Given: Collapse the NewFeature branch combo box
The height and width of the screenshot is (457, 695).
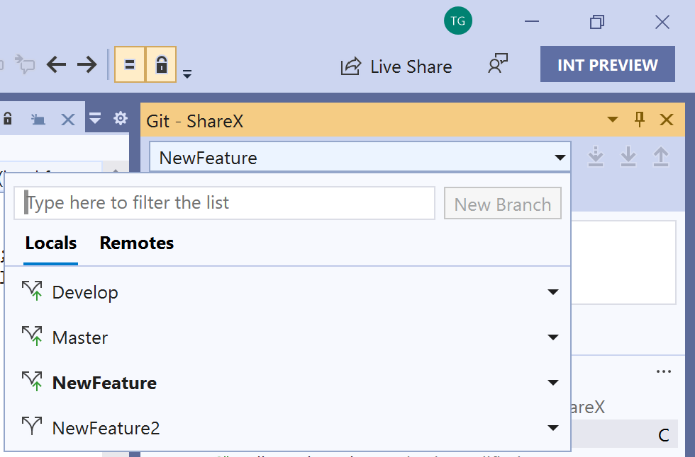Looking at the screenshot, I should (560, 157).
